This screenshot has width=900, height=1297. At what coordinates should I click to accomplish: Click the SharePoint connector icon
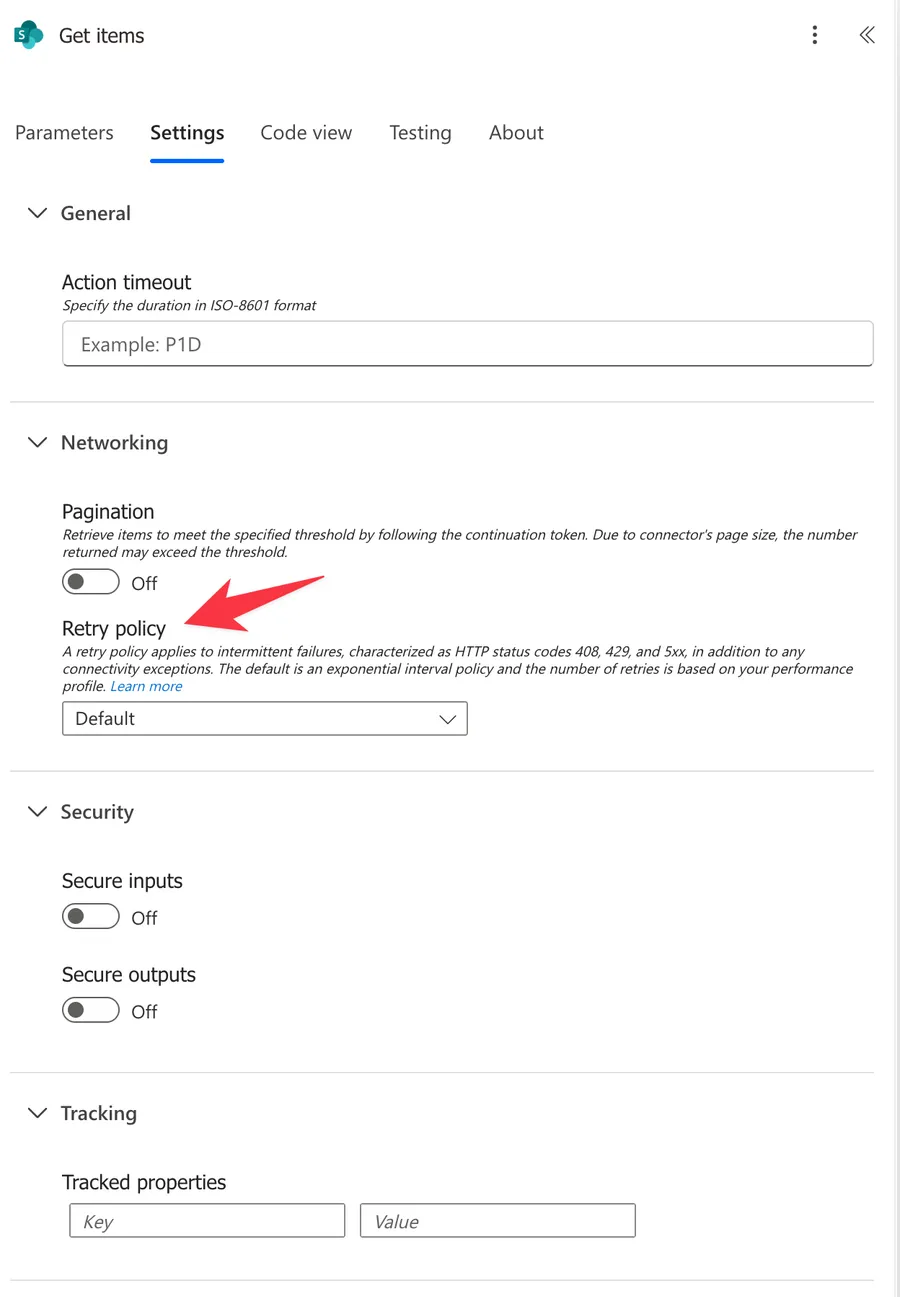coord(29,34)
